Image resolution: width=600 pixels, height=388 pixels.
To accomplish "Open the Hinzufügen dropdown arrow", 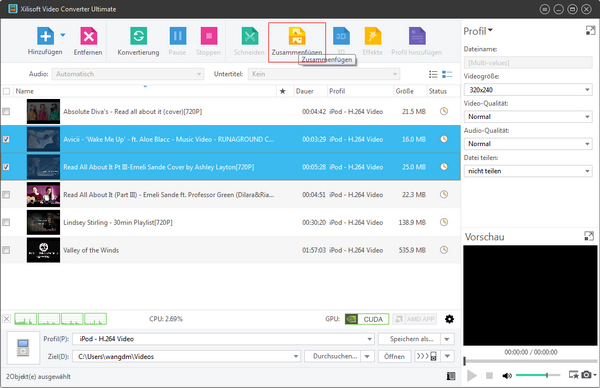I will click(x=63, y=35).
